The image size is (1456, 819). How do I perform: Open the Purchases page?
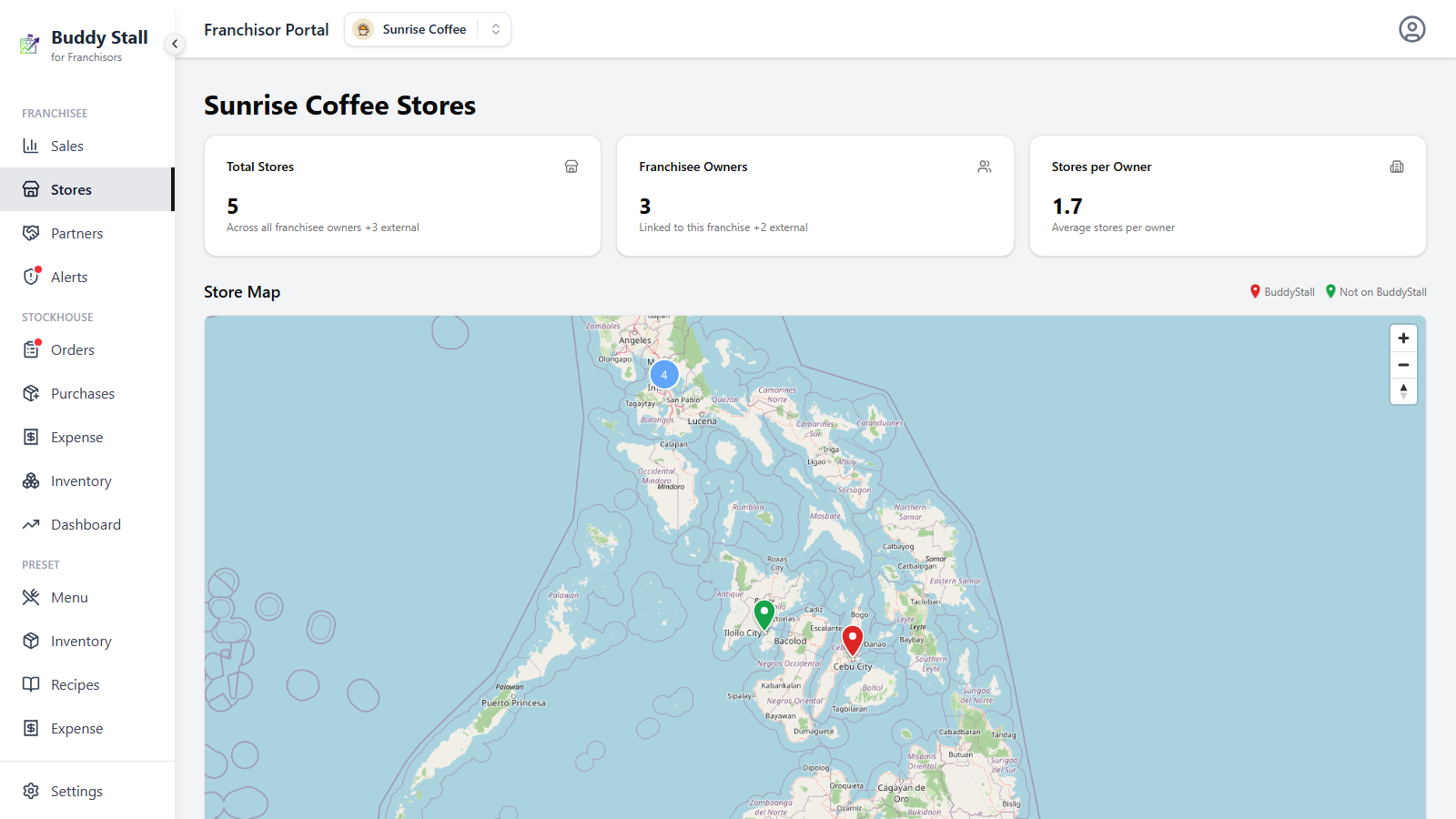[87, 393]
